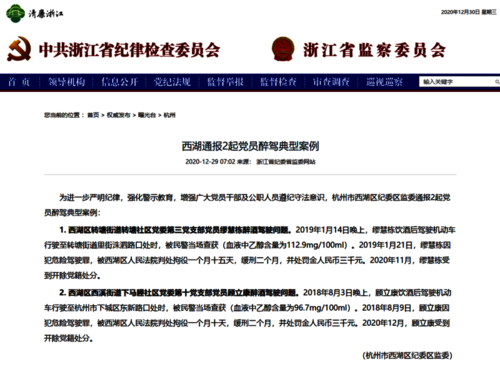The height and width of the screenshot is (369, 500).
Task: Open the 监督举报 navigation item
Action: tap(225, 82)
